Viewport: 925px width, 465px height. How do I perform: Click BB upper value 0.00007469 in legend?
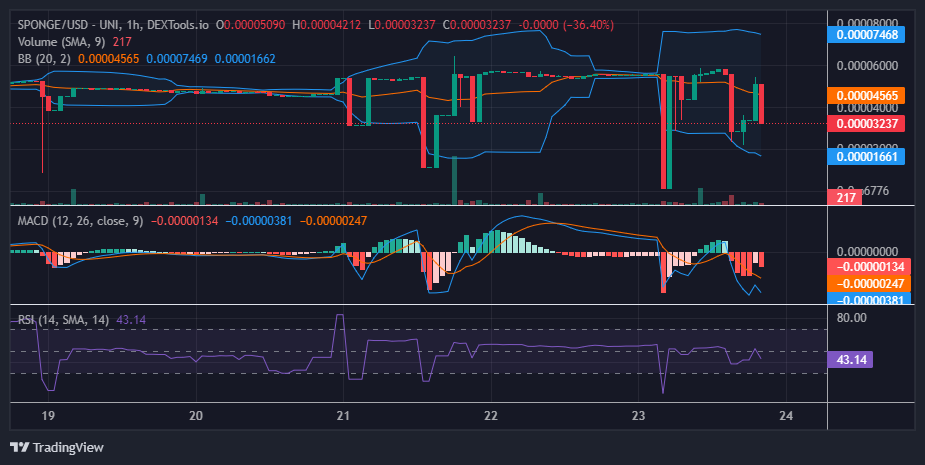coord(177,58)
